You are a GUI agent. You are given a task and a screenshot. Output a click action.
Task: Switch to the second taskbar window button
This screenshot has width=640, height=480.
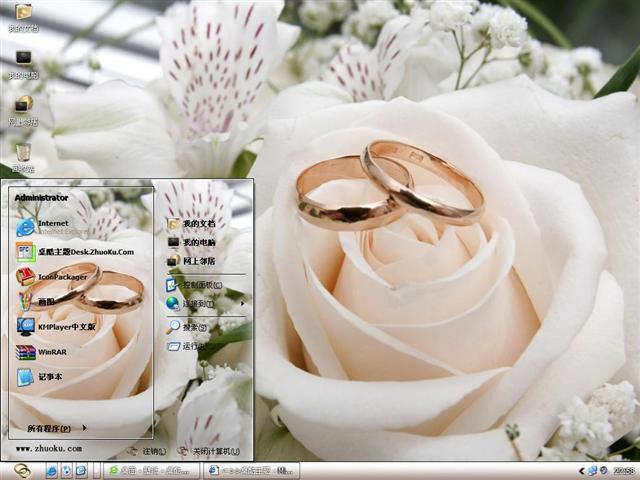(x=251, y=471)
